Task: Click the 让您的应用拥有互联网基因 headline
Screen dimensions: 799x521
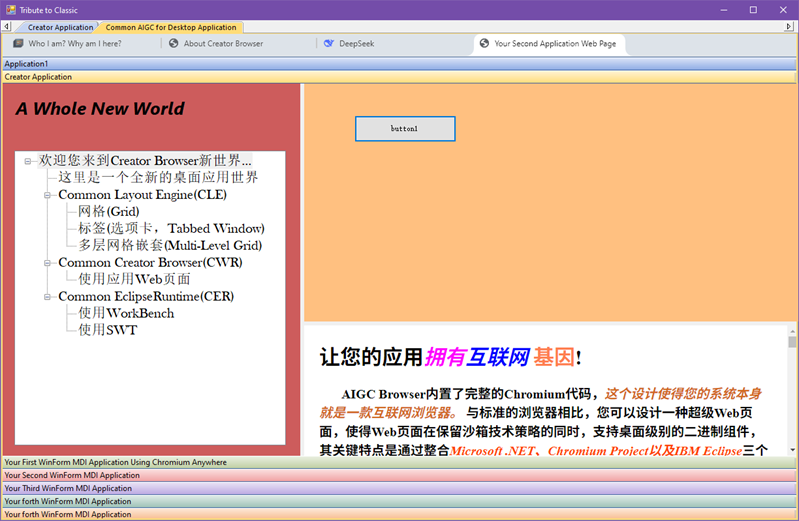Action: click(x=450, y=357)
